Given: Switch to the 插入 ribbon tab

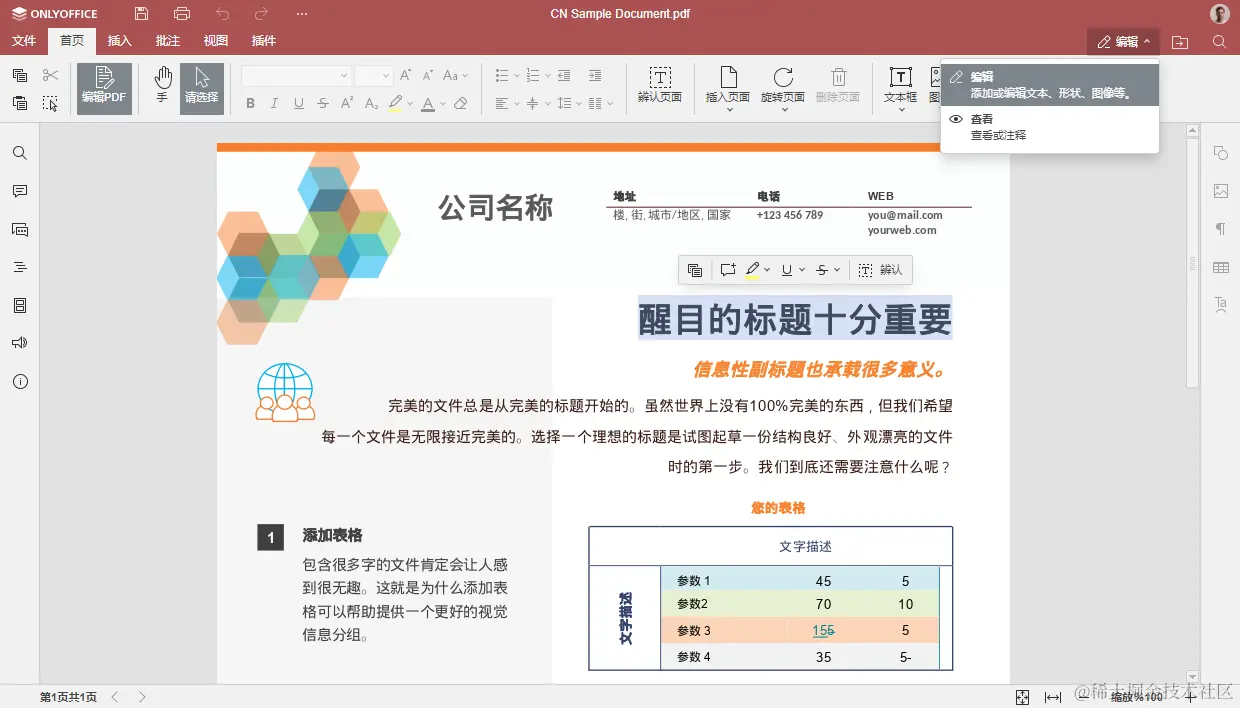Looking at the screenshot, I should pos(119,41).
